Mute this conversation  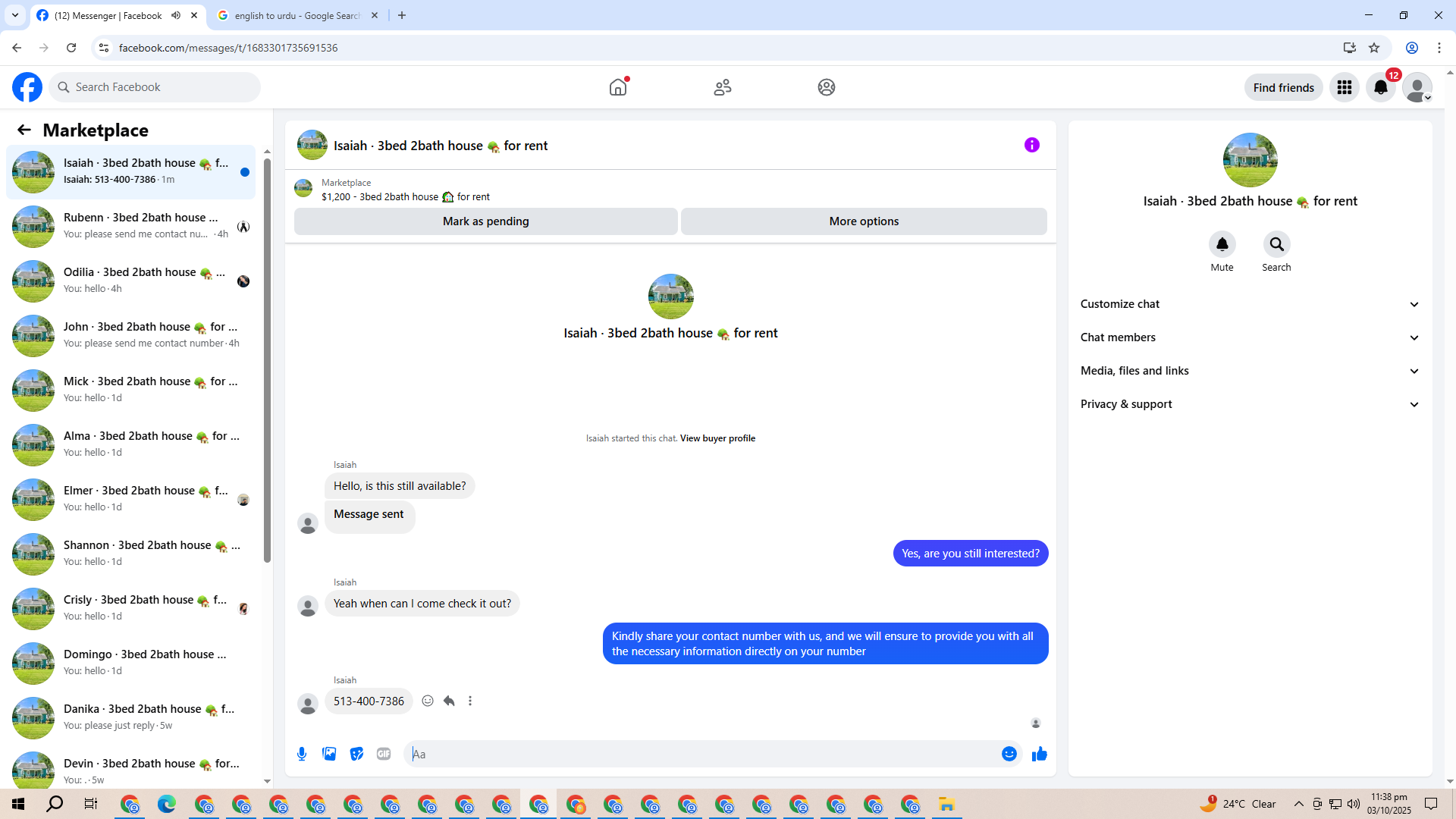coord(1222,244)
